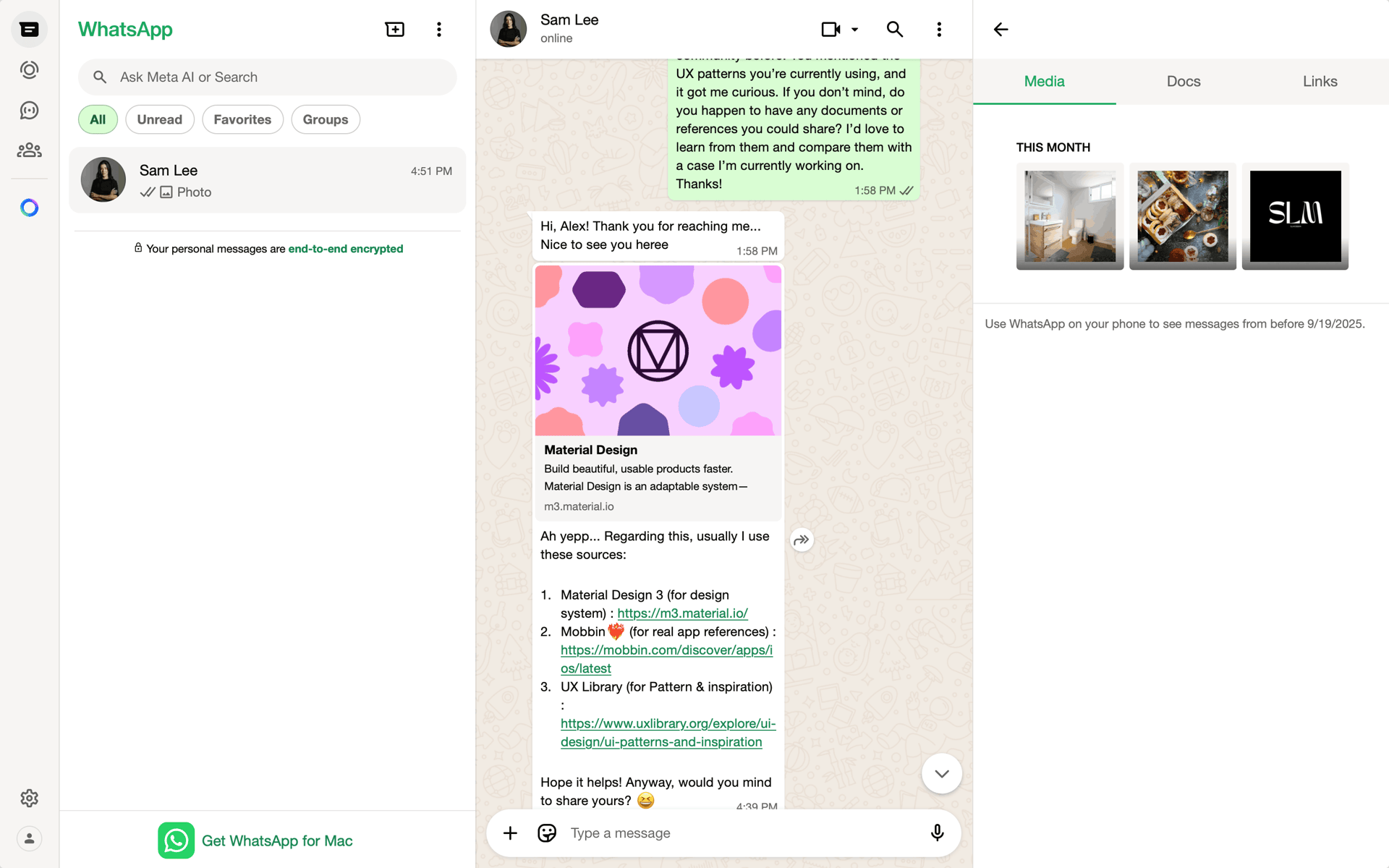Start a video call with Sam Lee

[831, 30]
